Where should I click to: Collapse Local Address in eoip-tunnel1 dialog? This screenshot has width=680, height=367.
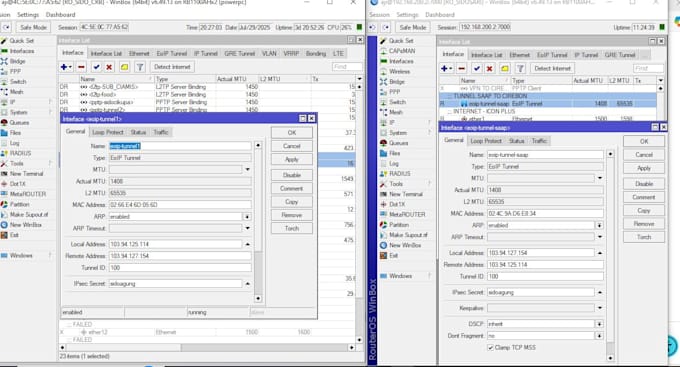(248, 244)
